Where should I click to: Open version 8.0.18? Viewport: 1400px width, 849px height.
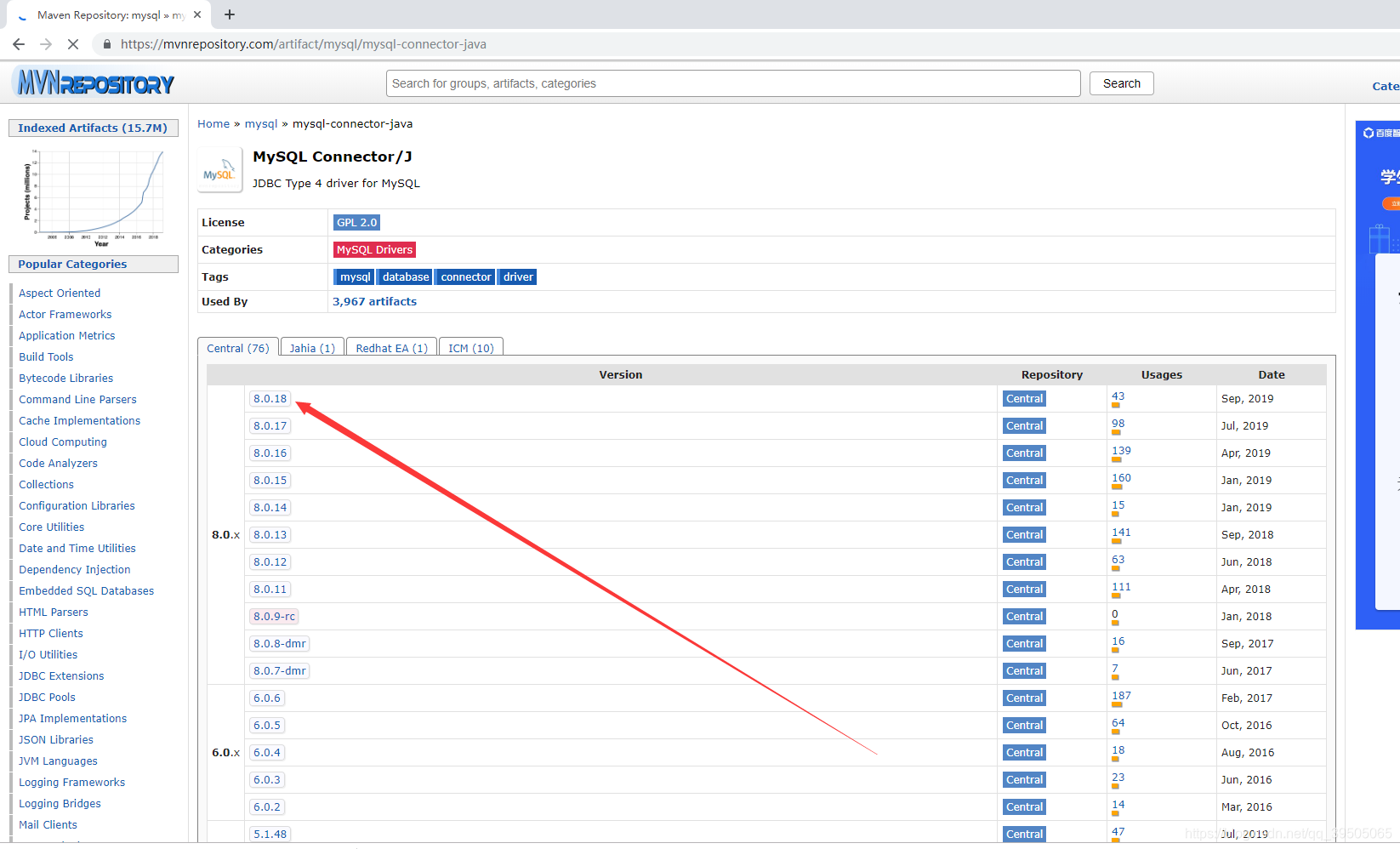coord(270,398)
